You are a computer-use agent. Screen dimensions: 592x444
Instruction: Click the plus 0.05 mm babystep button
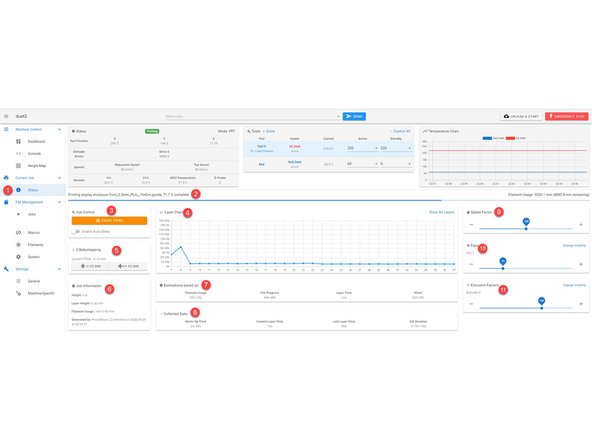point(128,266)
